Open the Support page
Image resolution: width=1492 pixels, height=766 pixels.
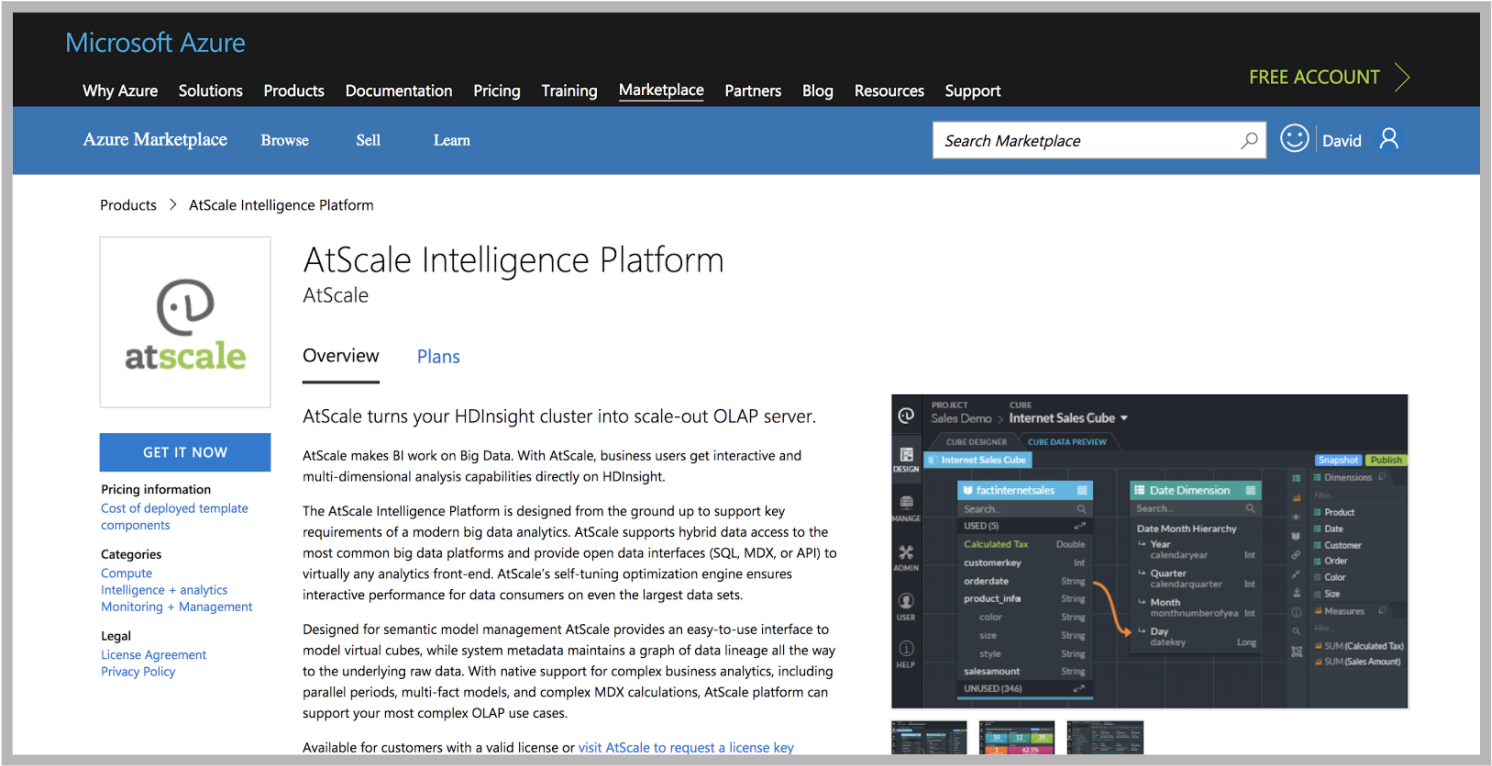[x=973, y=91]
